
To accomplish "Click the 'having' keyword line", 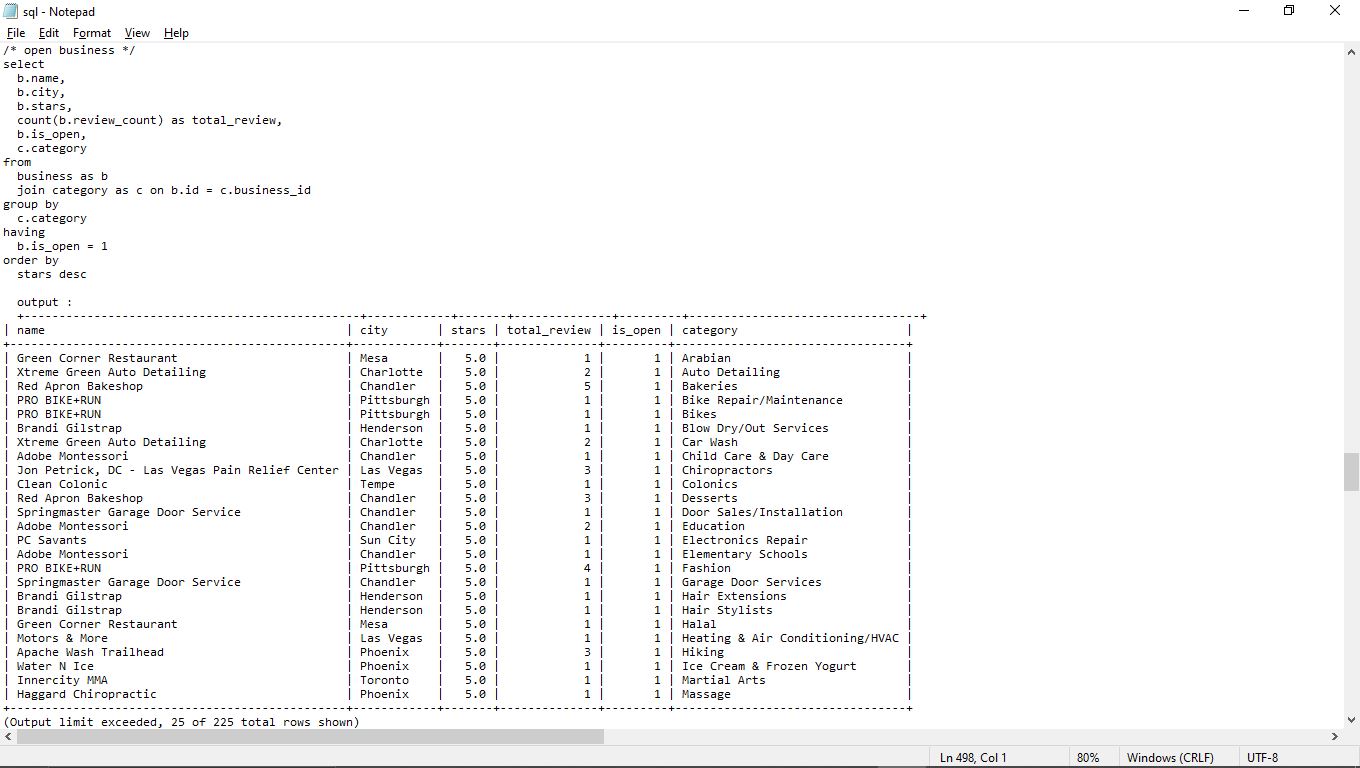I will [24, 232].
